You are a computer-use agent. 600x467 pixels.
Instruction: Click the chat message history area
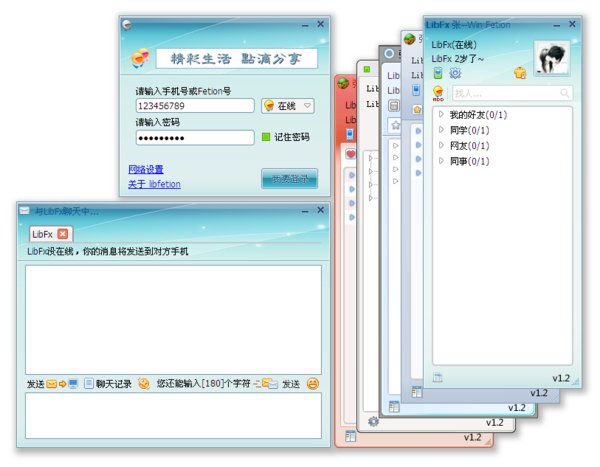click(x=173, y=320)
